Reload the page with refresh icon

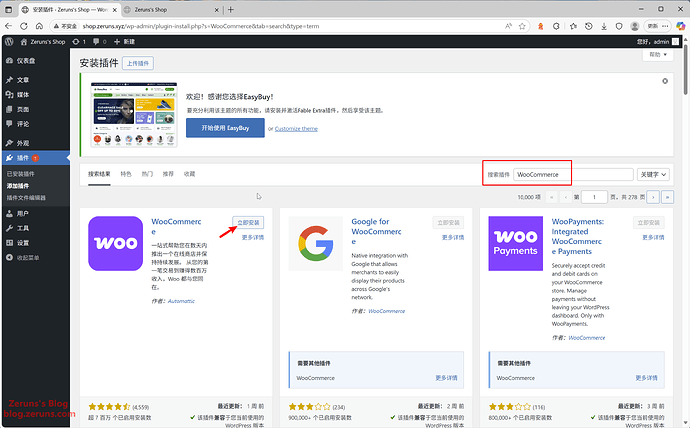tap(24, 26)
